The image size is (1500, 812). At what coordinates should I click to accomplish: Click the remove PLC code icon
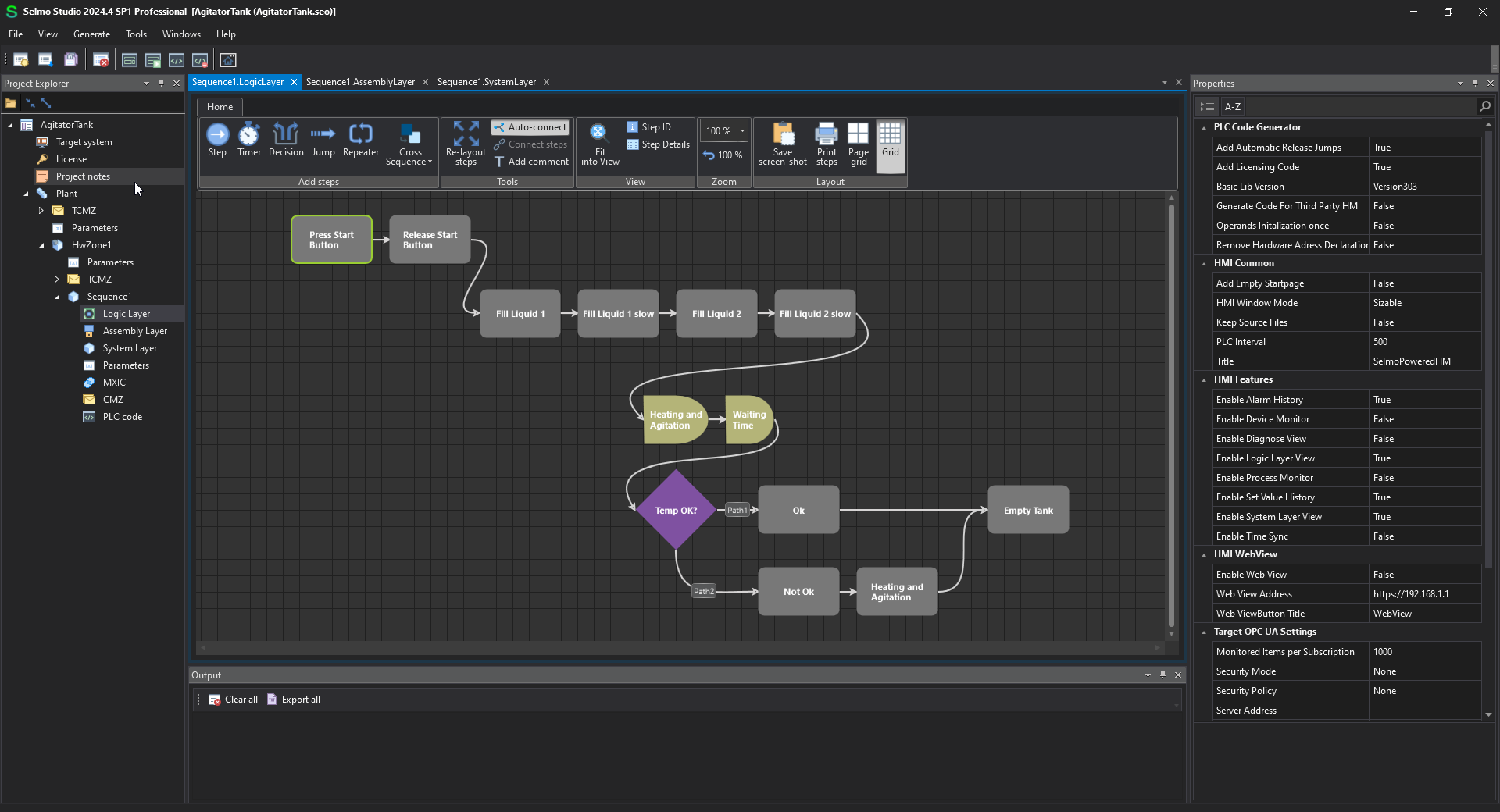point(200,60)
